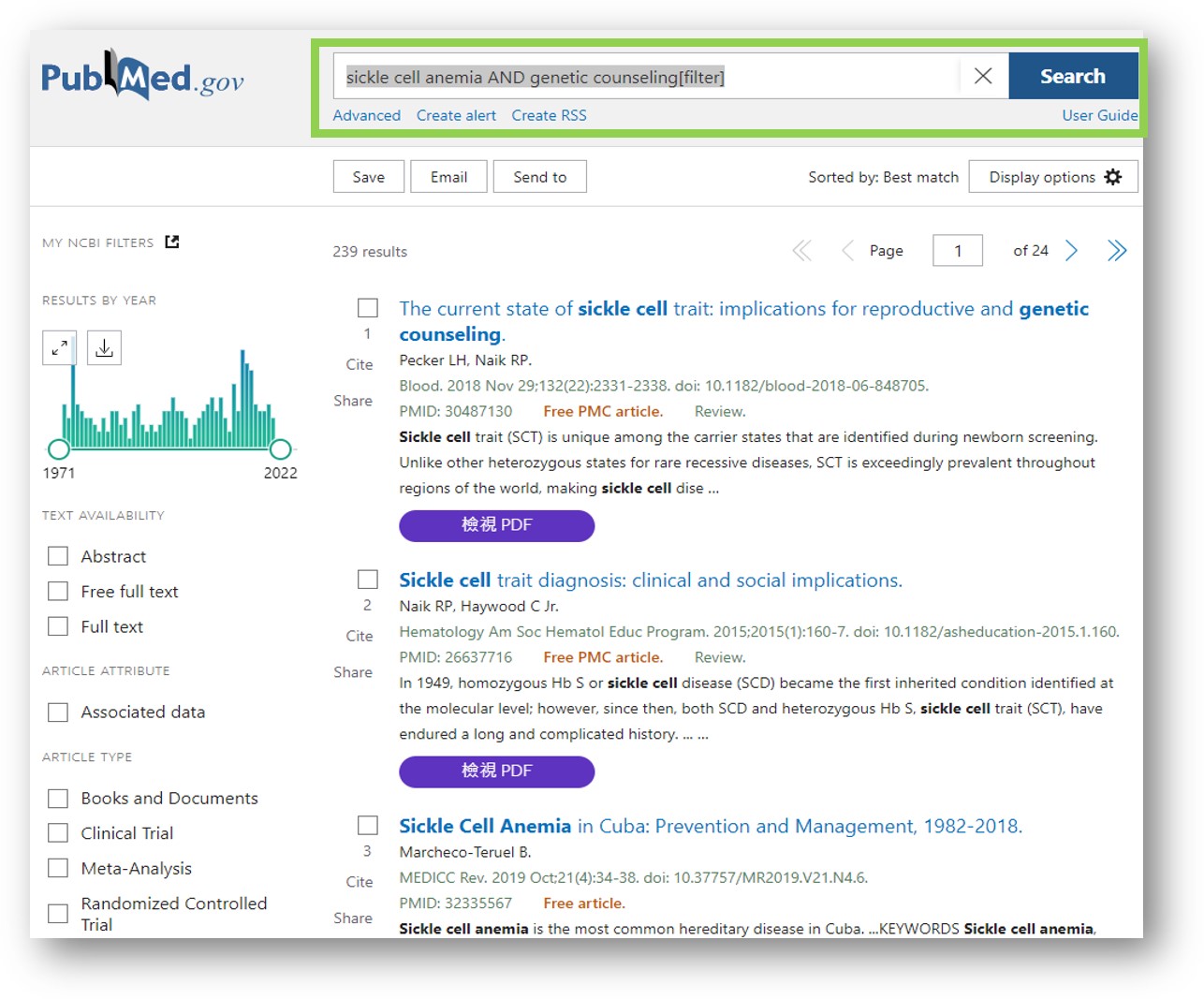Image resolution: width=1204 pixels, height=999 pixels.
Task: Go to next page of results
Action: (x=1072, y=250)
